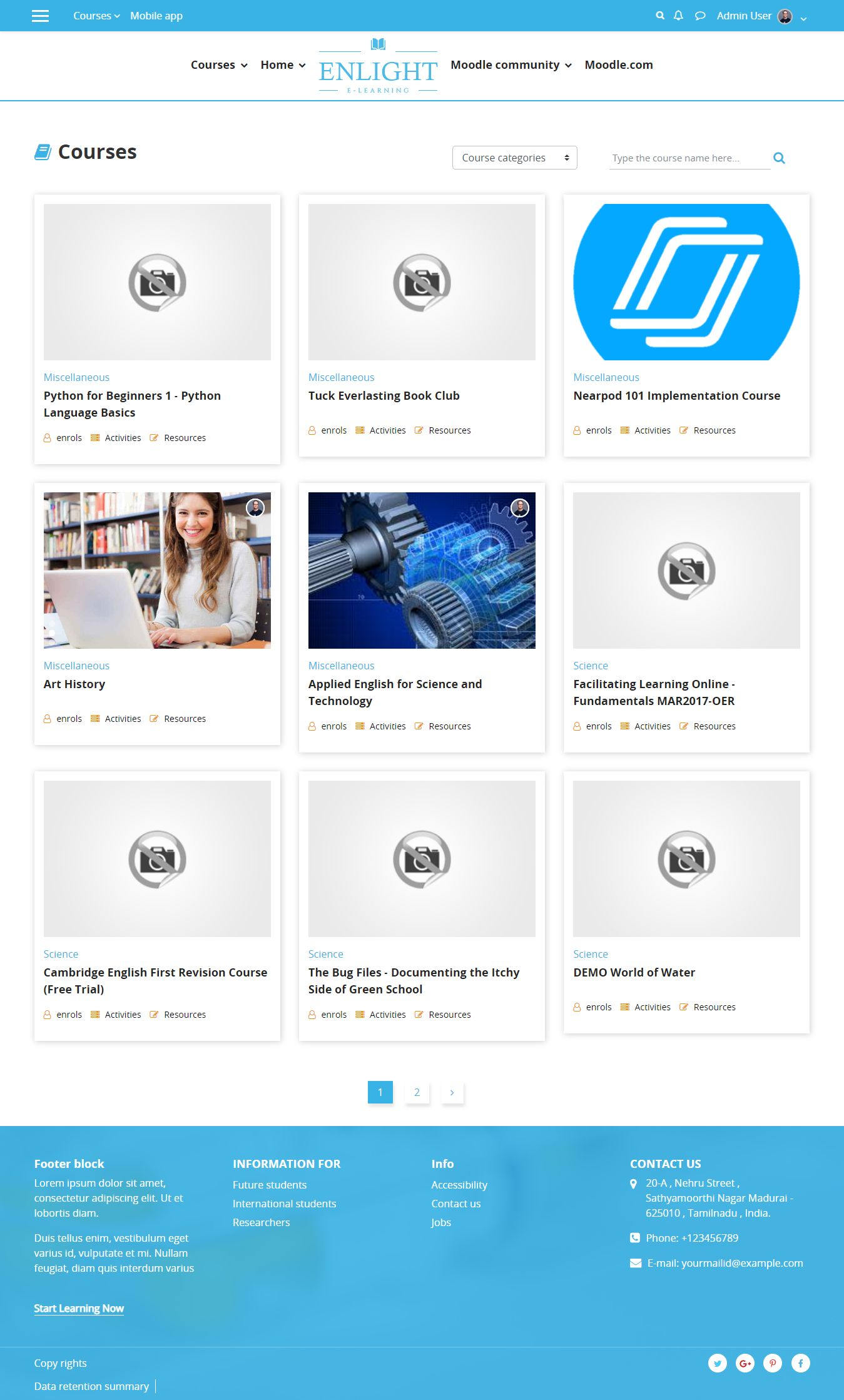Click in the course name search field

tap(689, 158)
